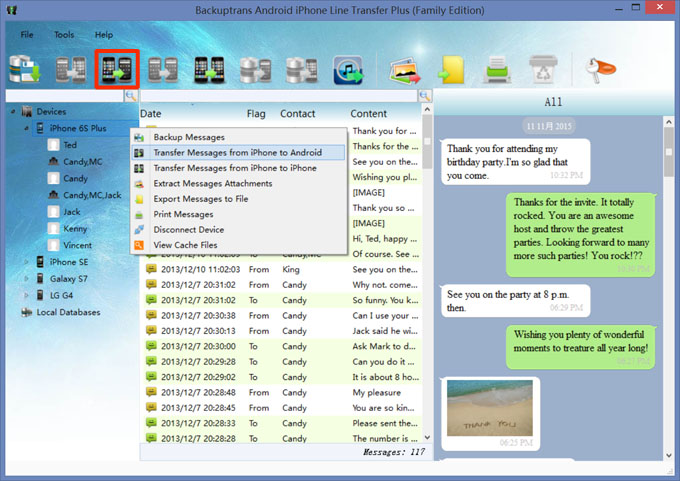Click the second database to phone restore icon

[x=302, y=69]
